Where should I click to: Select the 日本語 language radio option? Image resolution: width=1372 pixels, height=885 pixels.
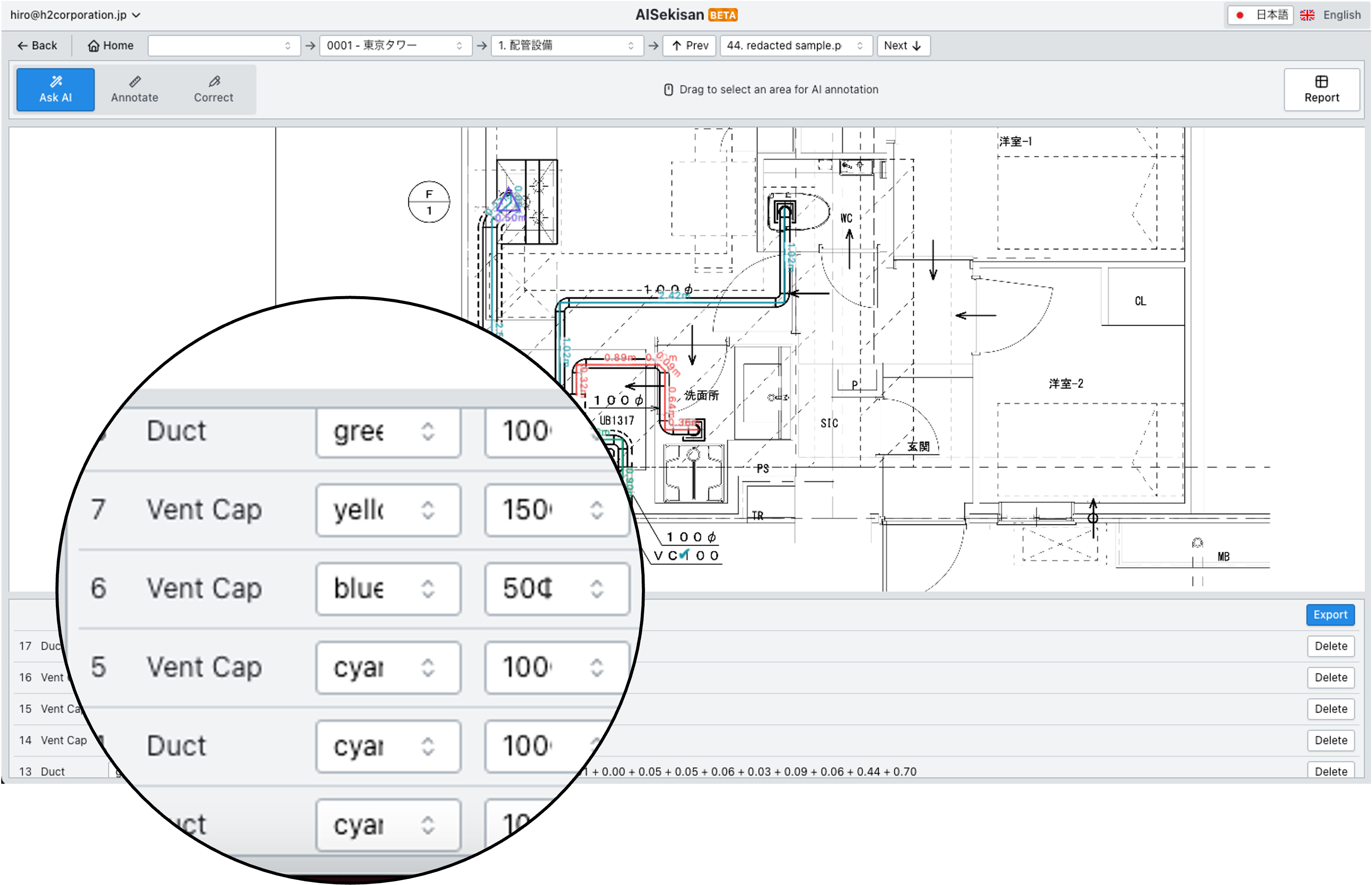(1240, 15)
